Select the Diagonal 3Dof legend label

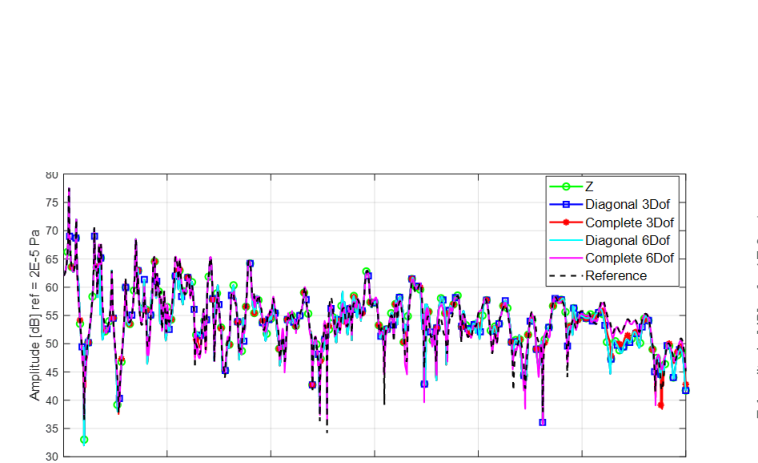tap(629, 205)
